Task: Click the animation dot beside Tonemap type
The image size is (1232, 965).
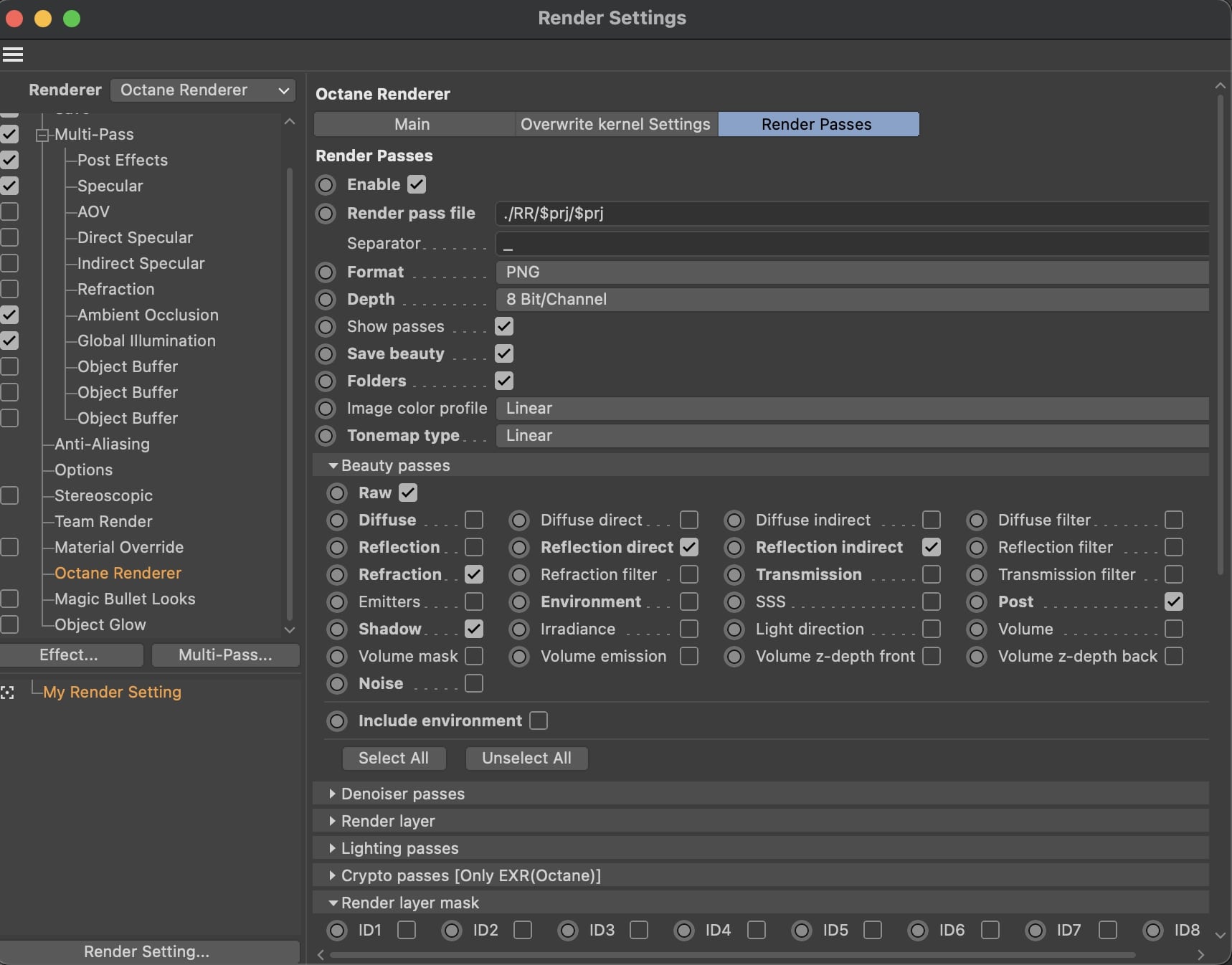Action: 326,436
